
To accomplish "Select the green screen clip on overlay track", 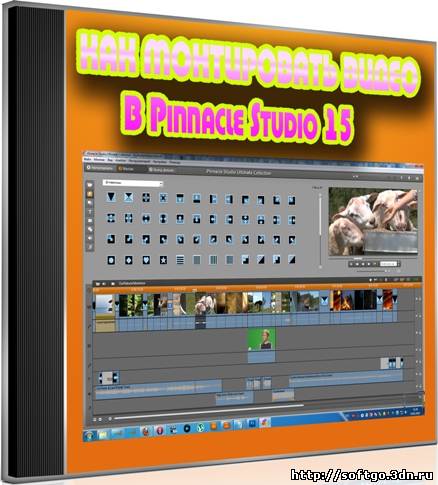I will (x=261, y=338).
